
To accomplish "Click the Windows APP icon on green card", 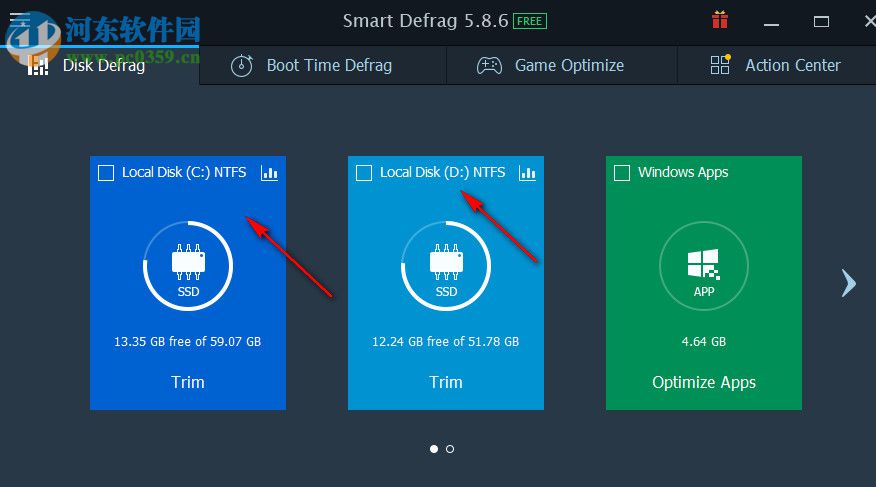I will (703, 264).
